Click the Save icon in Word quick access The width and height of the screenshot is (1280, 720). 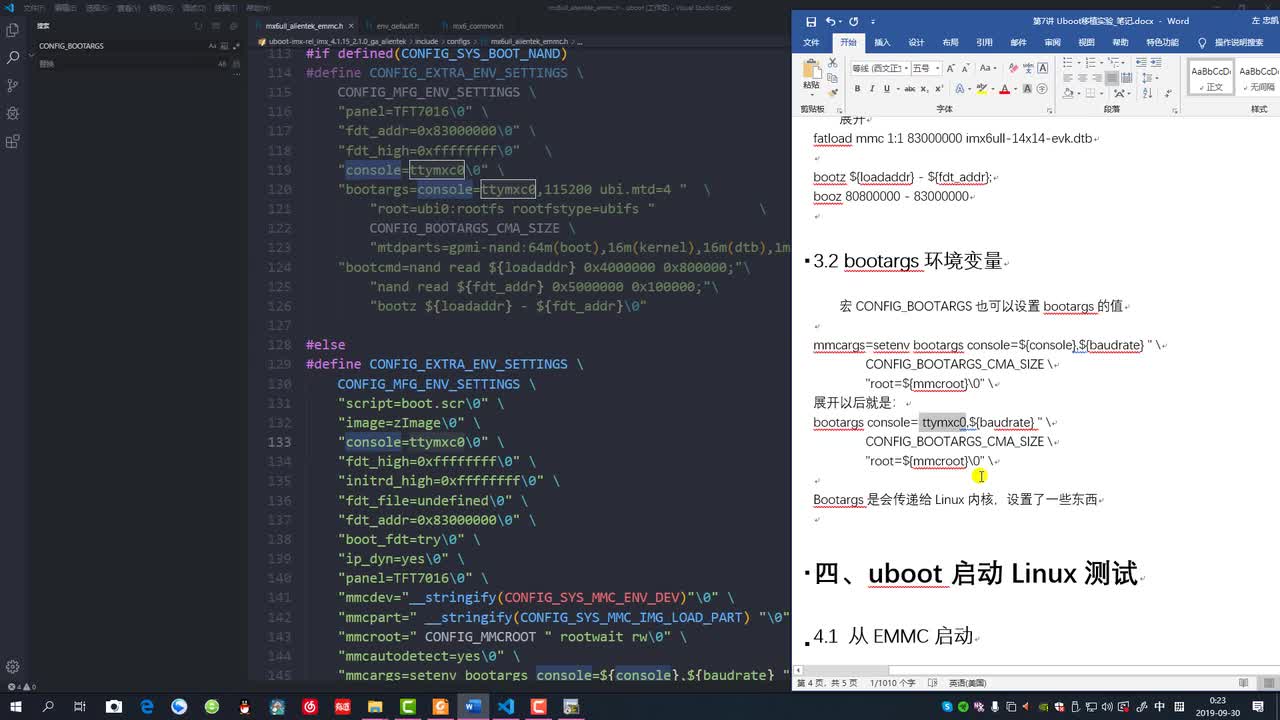[811, 21]
